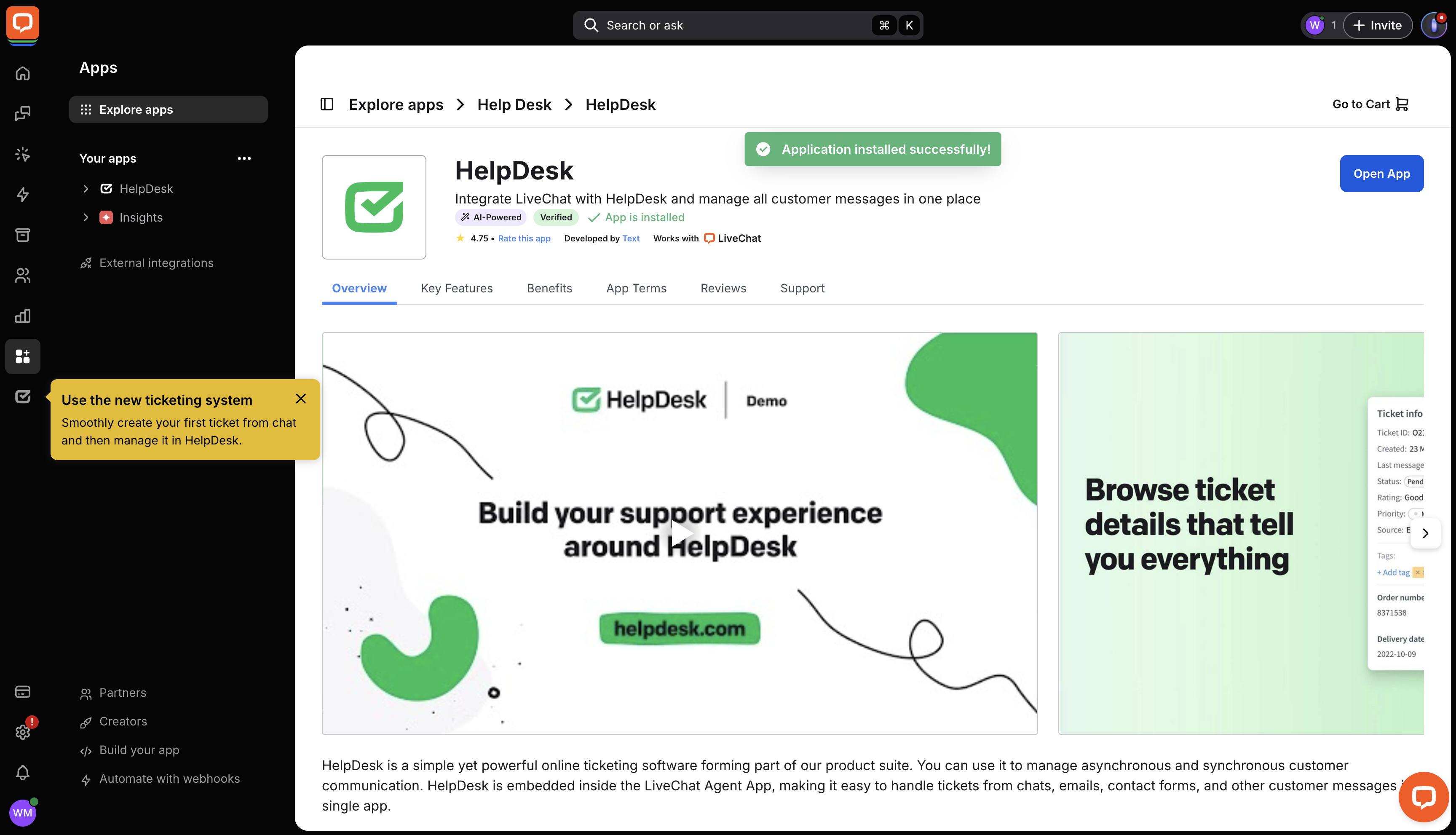1456x835 pixels.
Task: Click the Open App button
Action: 1381,173
